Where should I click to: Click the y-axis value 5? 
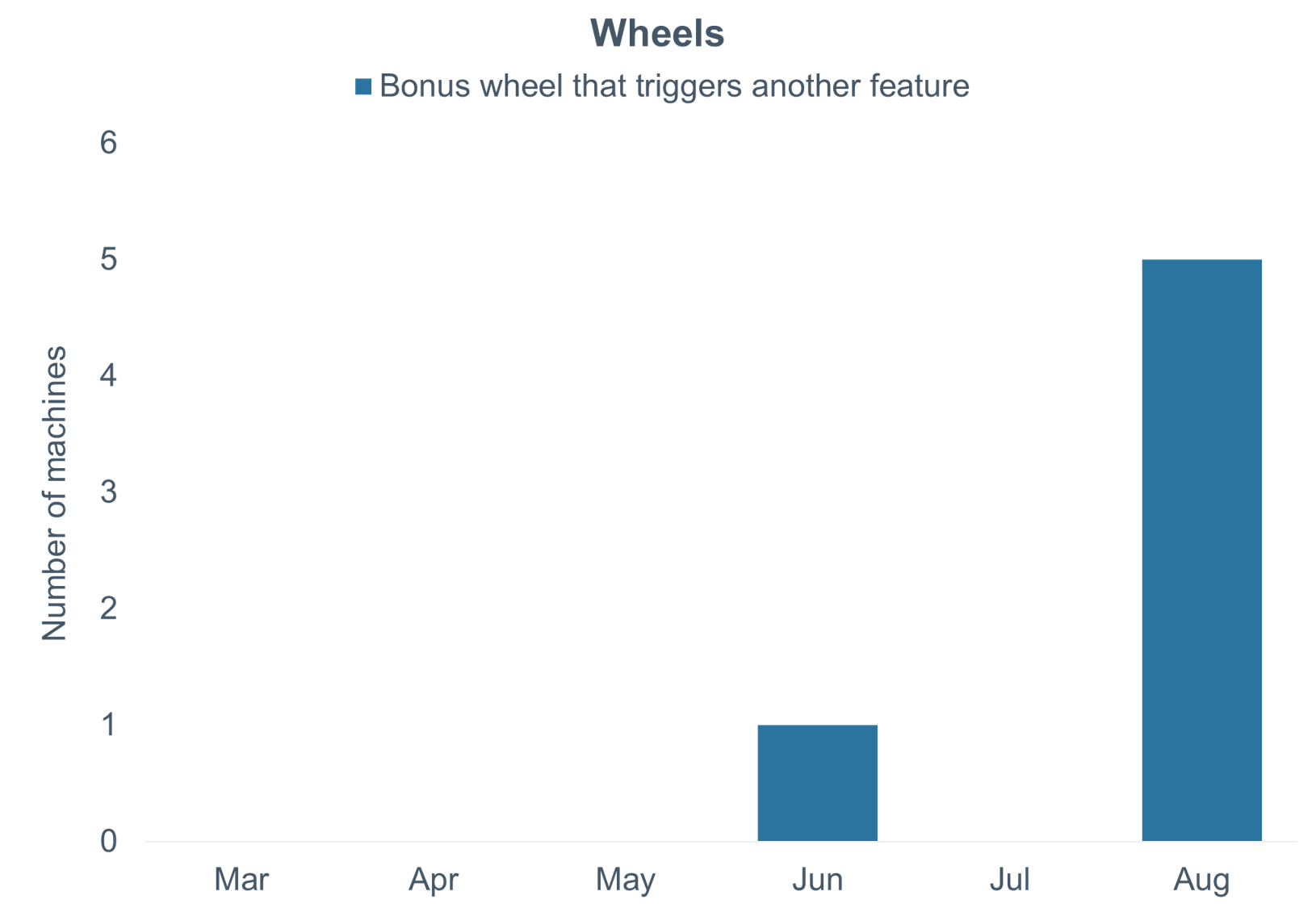tap(108, 259)
